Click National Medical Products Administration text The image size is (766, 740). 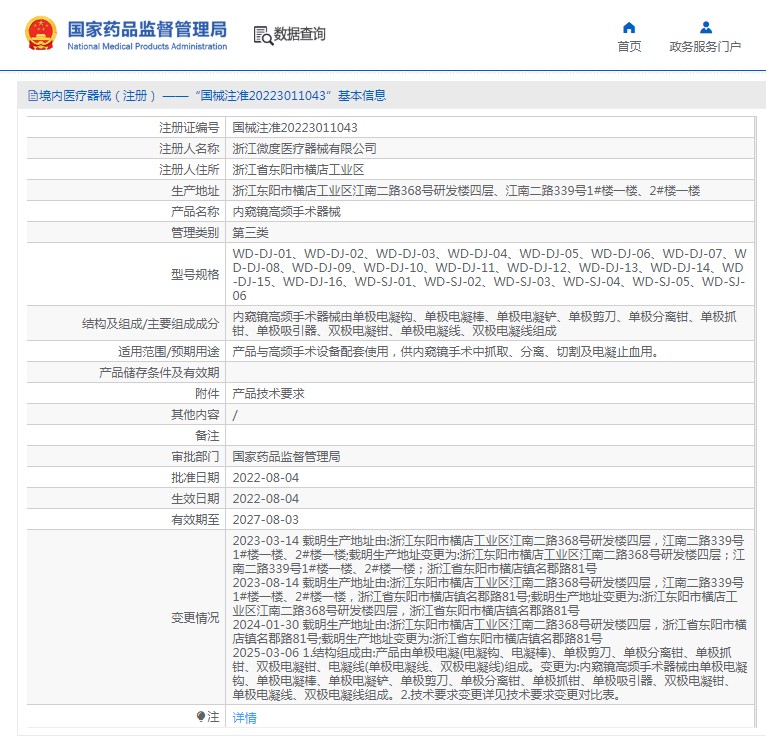(x=147, y=46)
